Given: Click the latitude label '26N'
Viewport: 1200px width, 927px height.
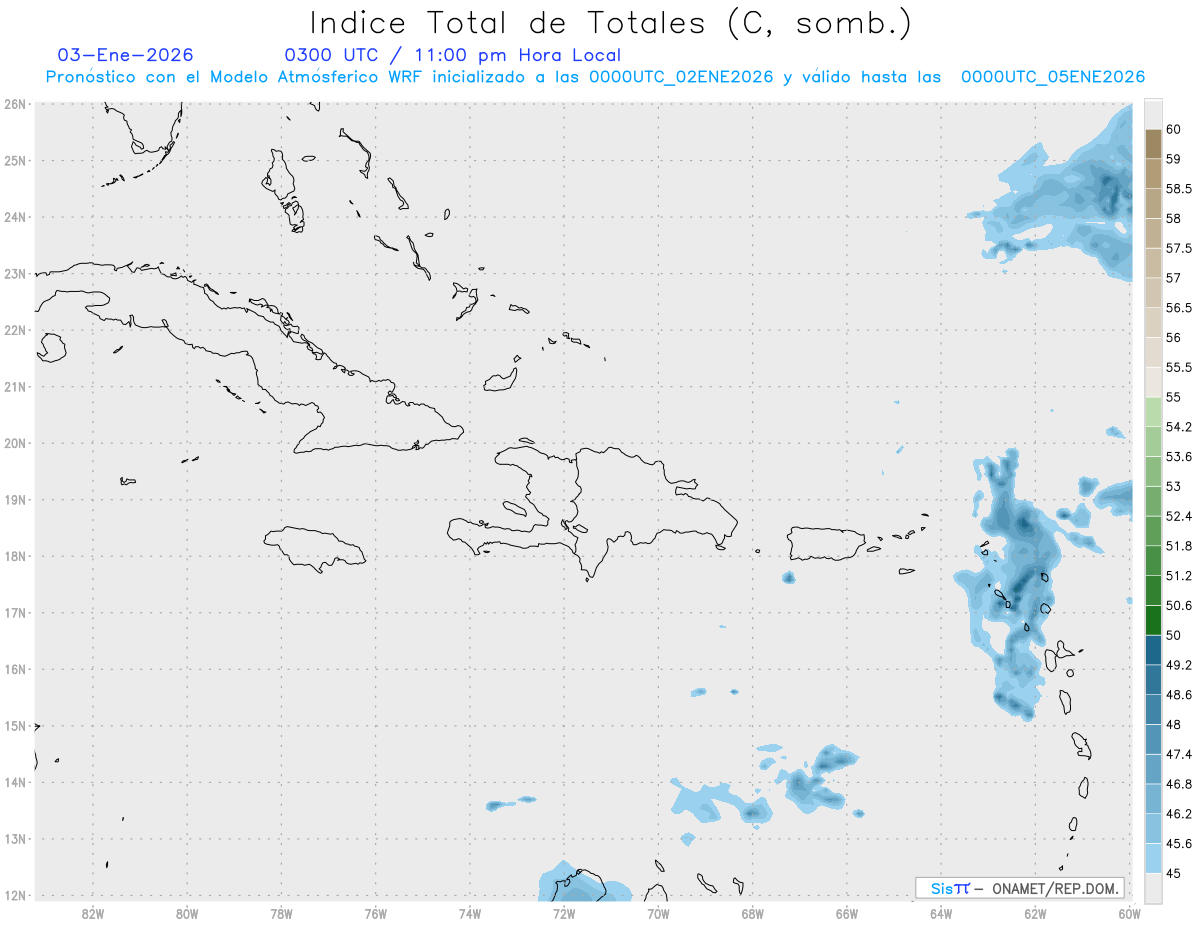Looking at the screenshot, I should coord(15,104).
